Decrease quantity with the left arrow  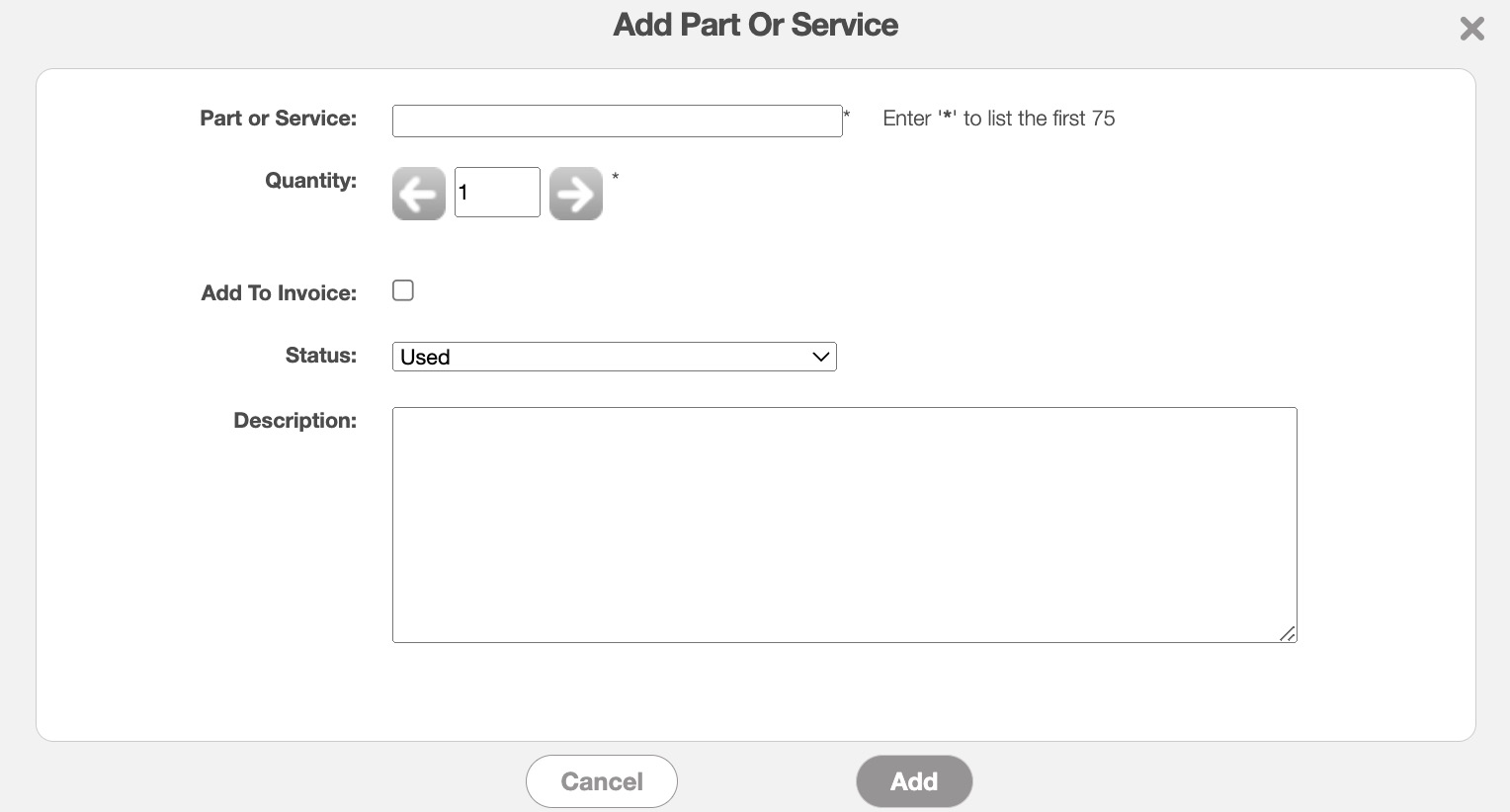[419, 194]
